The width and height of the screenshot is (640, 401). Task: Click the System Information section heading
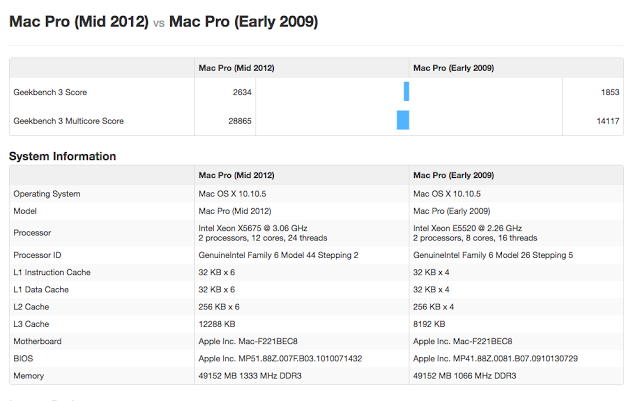[62, 156]
